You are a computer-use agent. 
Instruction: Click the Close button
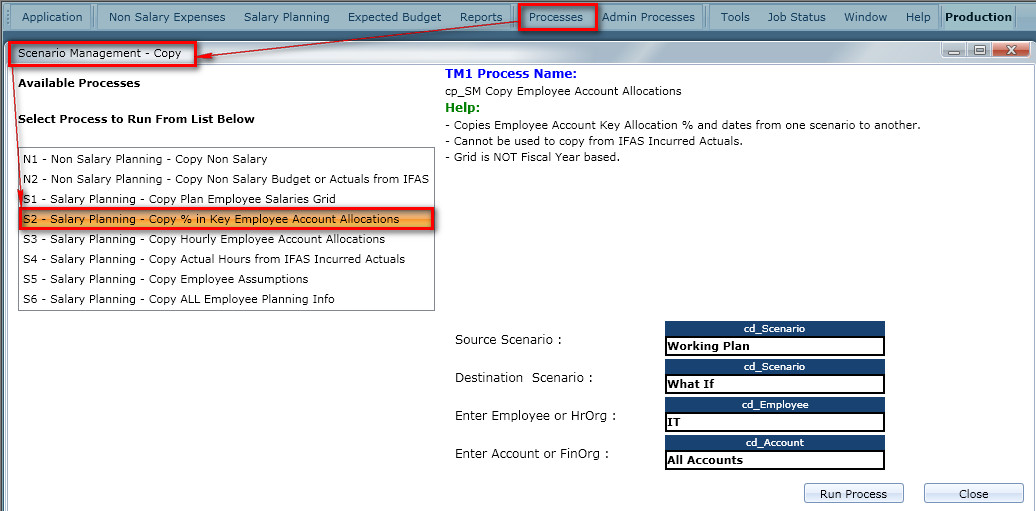click(973, 493)
